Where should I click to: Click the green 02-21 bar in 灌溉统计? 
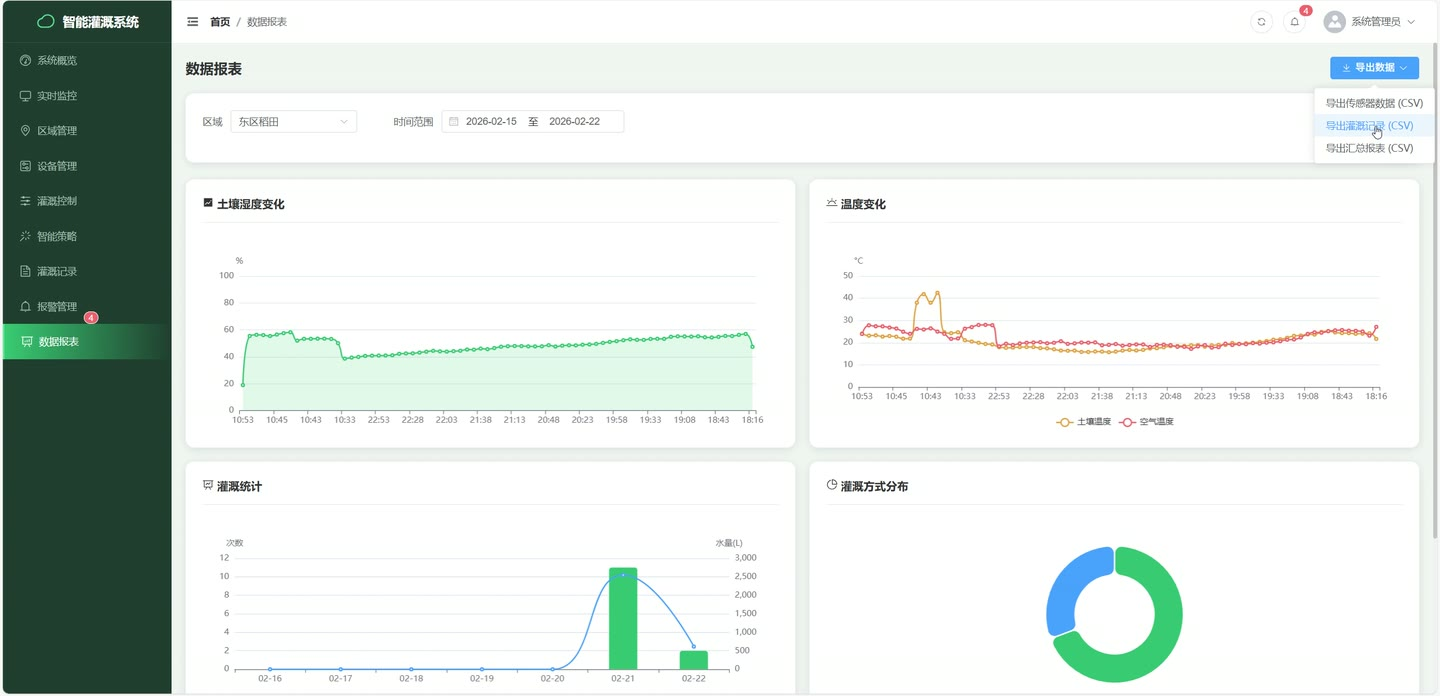623,618
